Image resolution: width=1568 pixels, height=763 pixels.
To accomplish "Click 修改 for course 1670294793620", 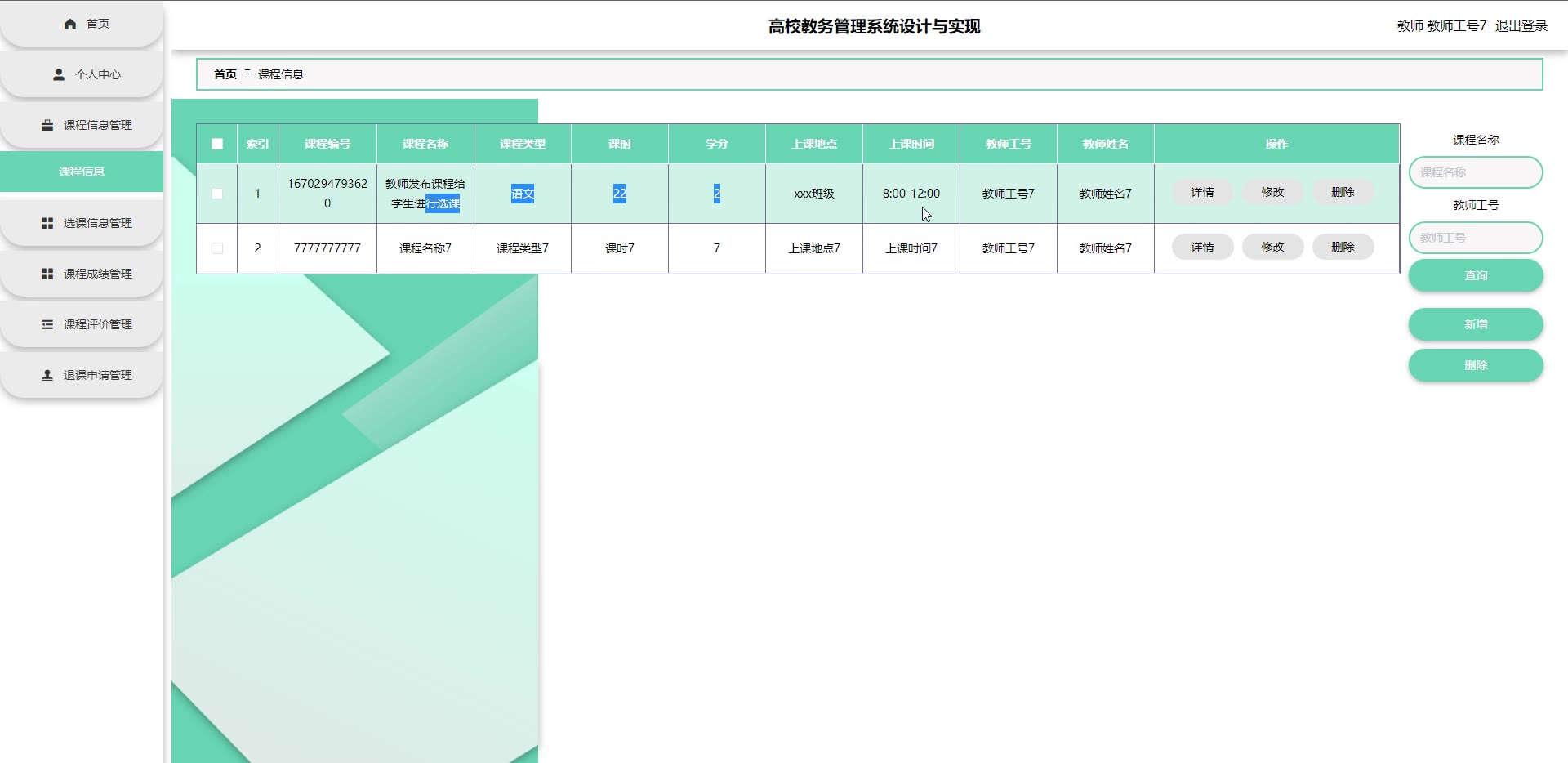I will pos(1272,192).
